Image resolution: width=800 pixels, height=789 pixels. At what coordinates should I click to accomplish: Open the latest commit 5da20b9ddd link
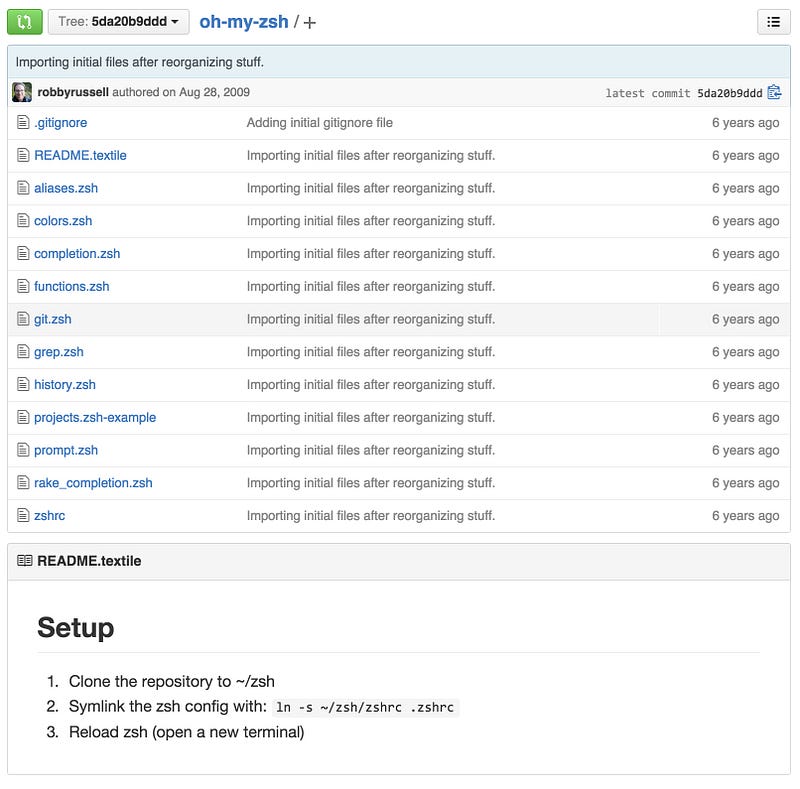(730, 93)
